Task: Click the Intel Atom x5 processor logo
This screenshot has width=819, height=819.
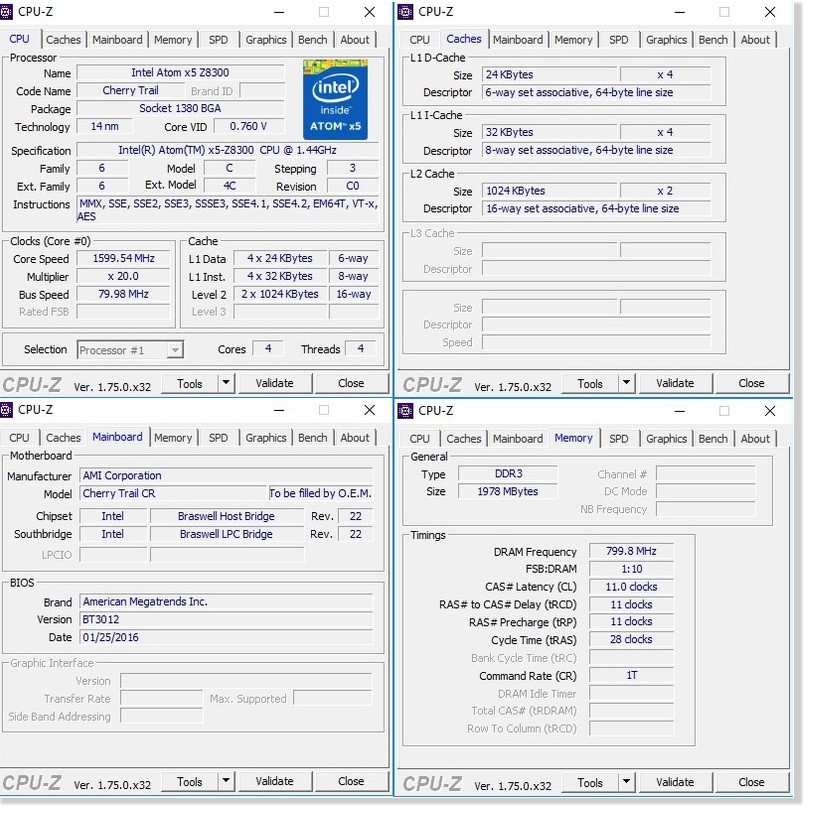Action: pyautogui.click(x=334, y=99)
